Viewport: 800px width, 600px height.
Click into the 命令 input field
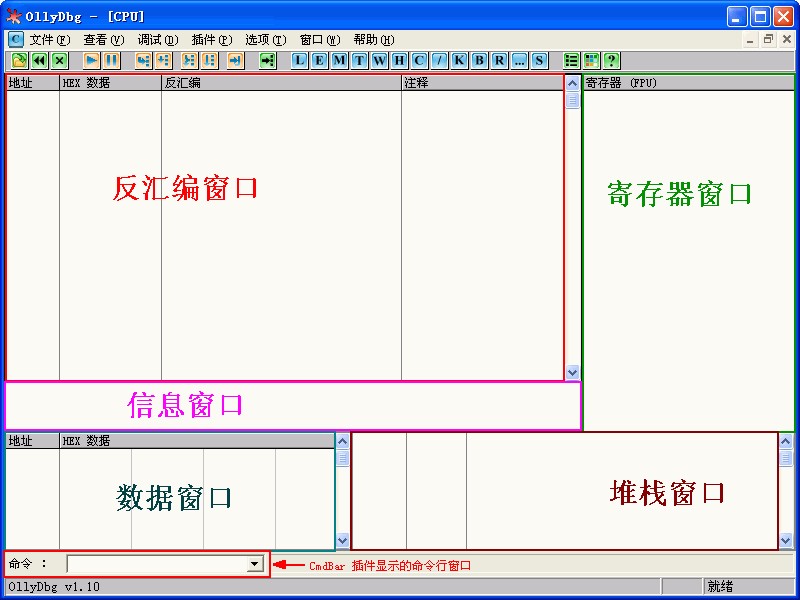pyautogui.click(x=157, y=564)
